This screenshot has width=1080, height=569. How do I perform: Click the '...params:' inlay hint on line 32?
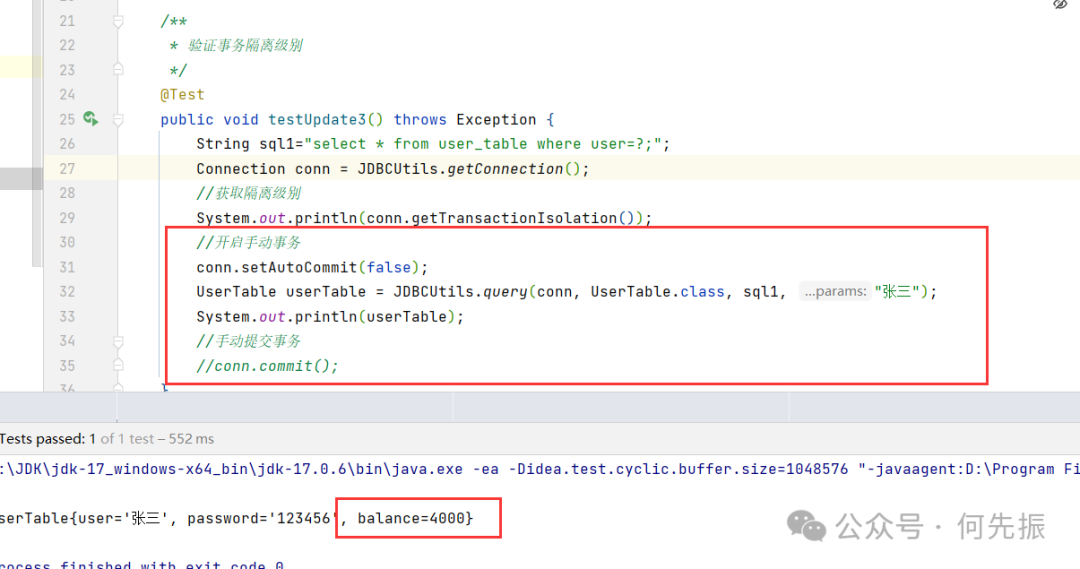point(835,291)
